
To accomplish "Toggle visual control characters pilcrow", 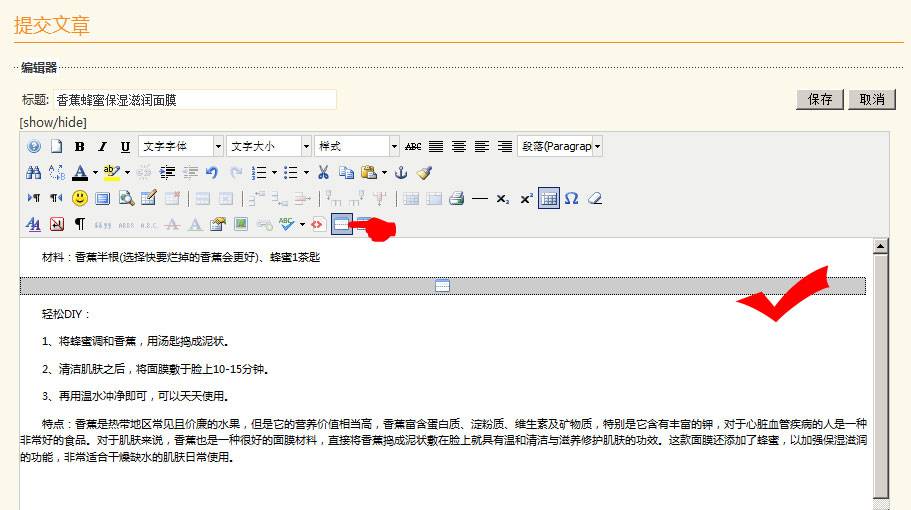I will tap(80, 224).
